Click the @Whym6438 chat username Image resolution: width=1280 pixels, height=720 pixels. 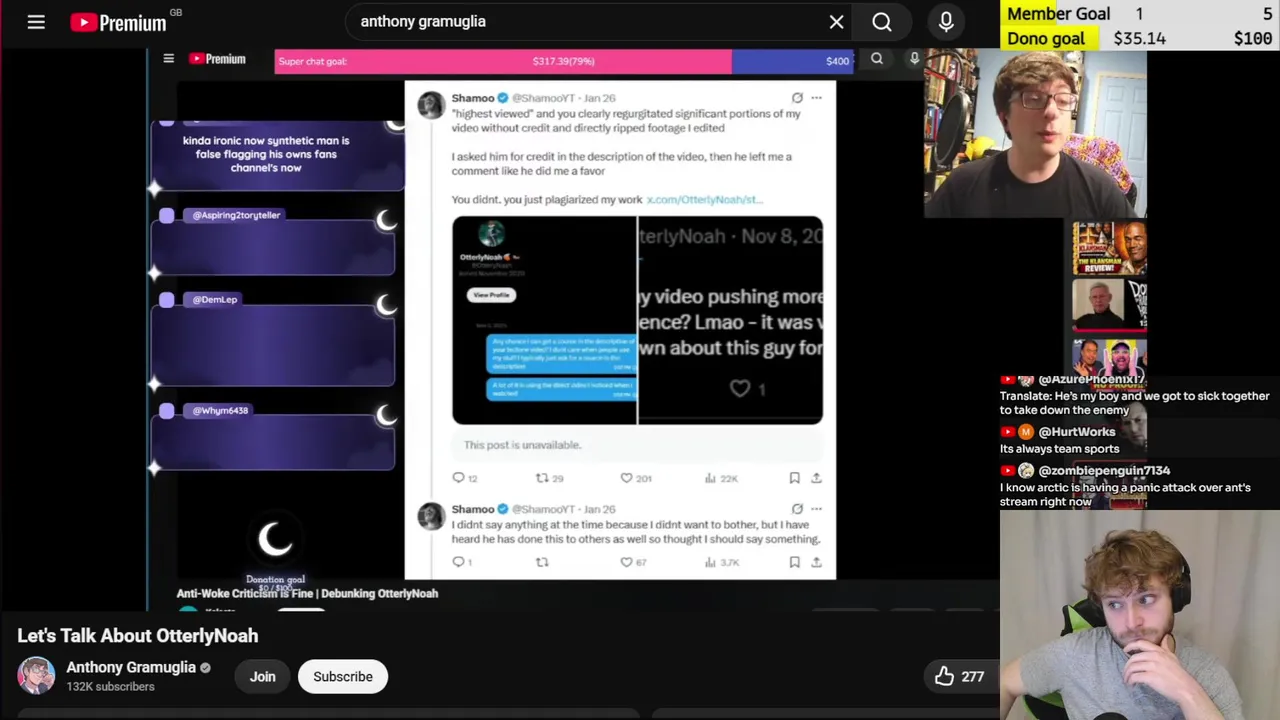(x=220, y=410)
